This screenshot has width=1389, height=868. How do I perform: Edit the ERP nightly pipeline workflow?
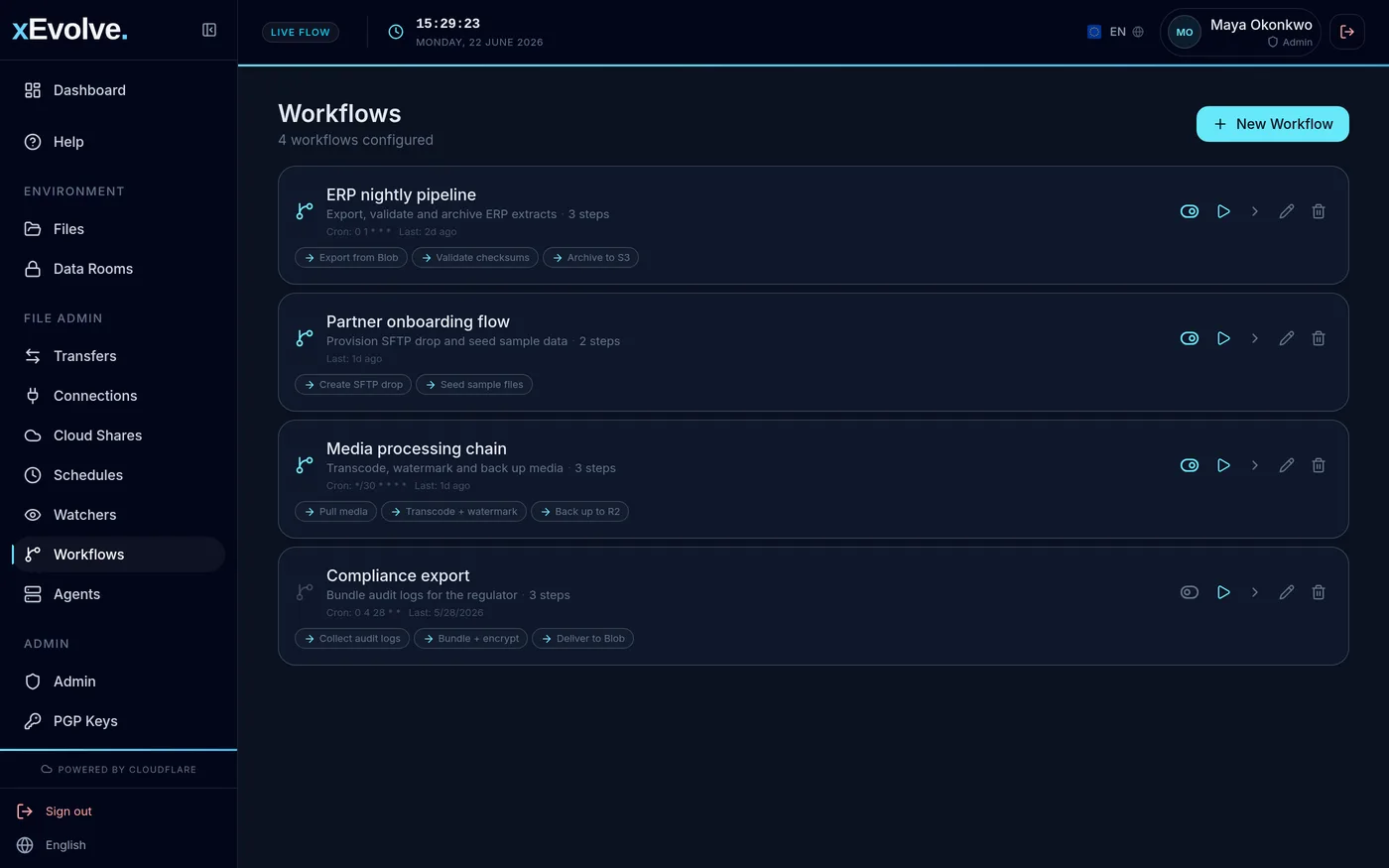point(1287,211)
